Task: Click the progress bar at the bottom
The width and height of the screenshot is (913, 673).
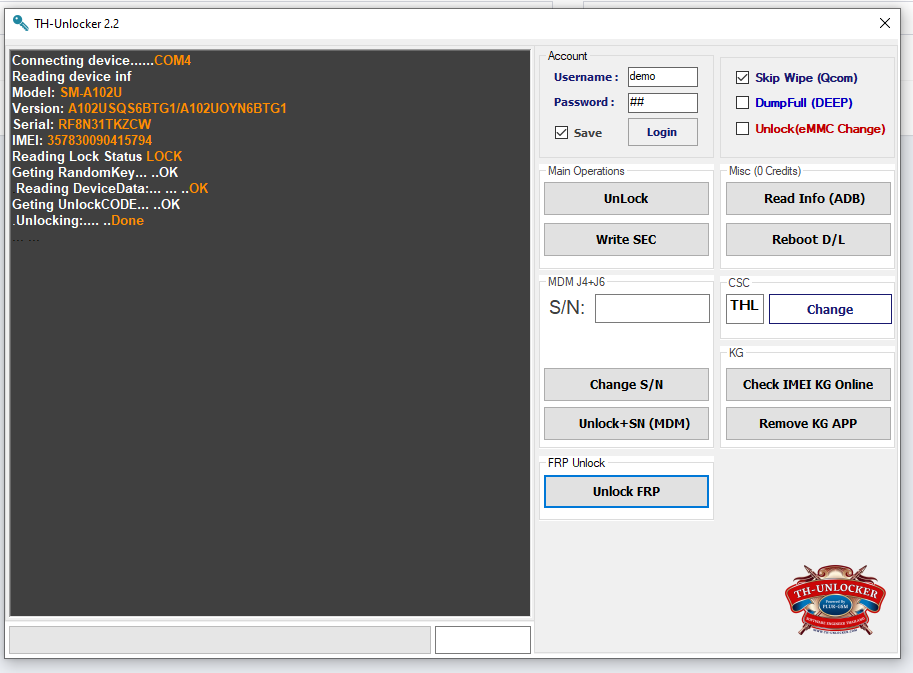Action: (x=220, y=640)
